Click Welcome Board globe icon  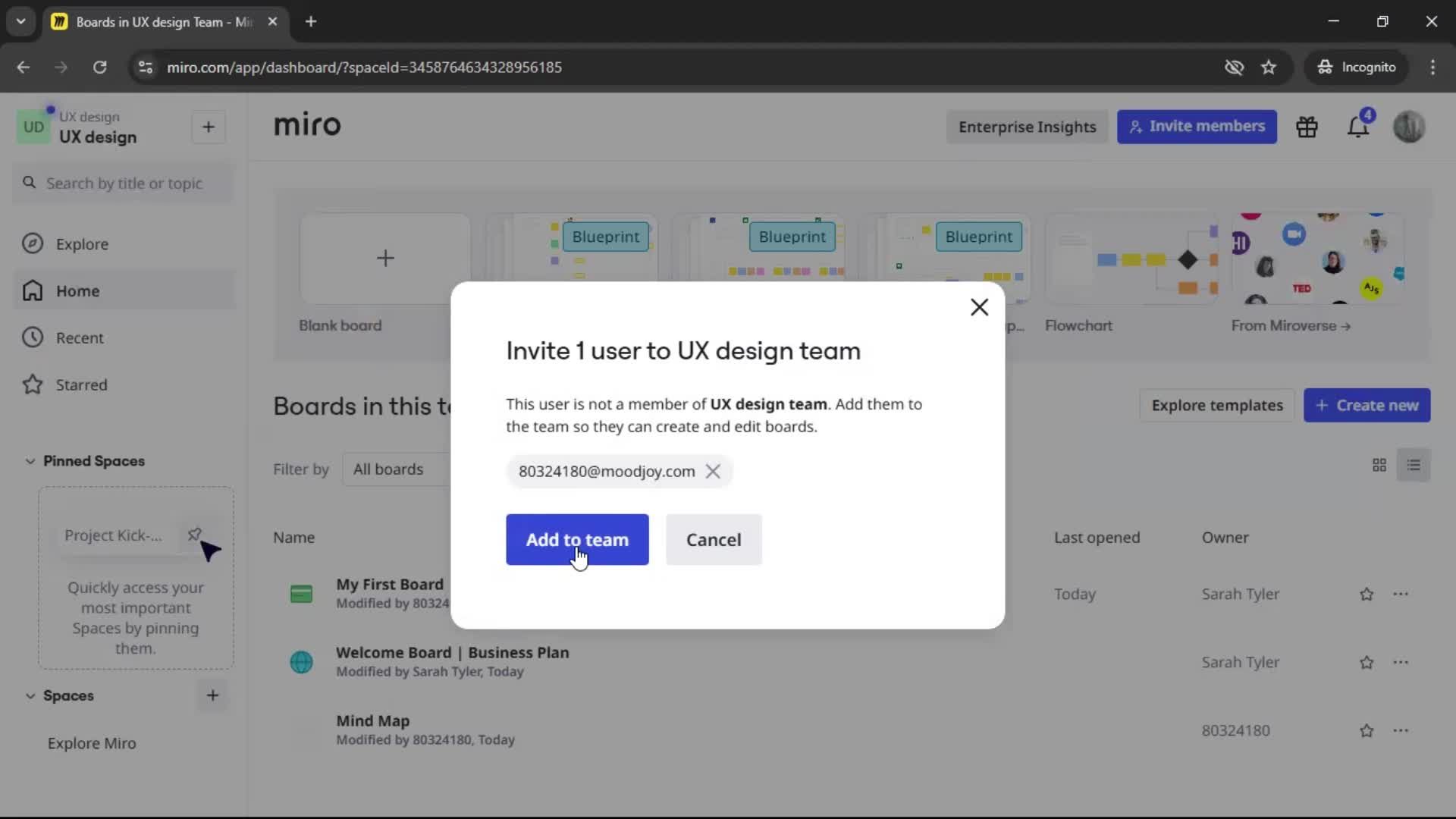tap(301, 662)
